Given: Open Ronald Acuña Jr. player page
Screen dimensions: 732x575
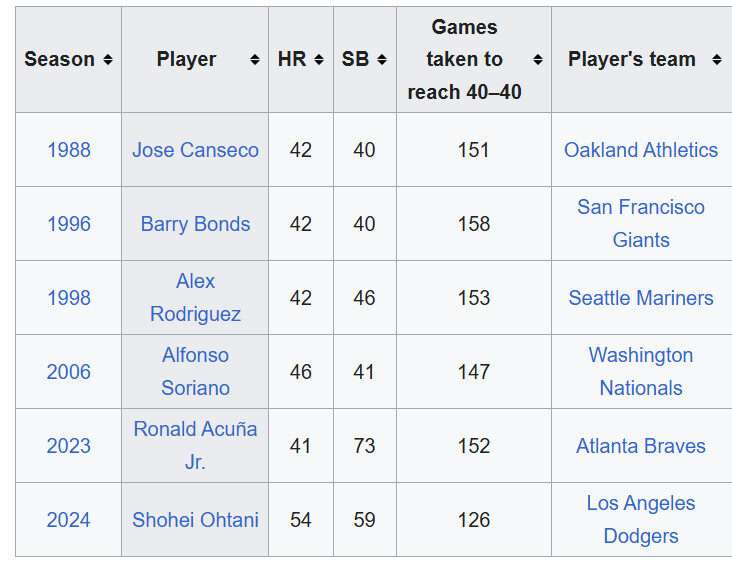Looking at the screenshot, I should 195,446.
